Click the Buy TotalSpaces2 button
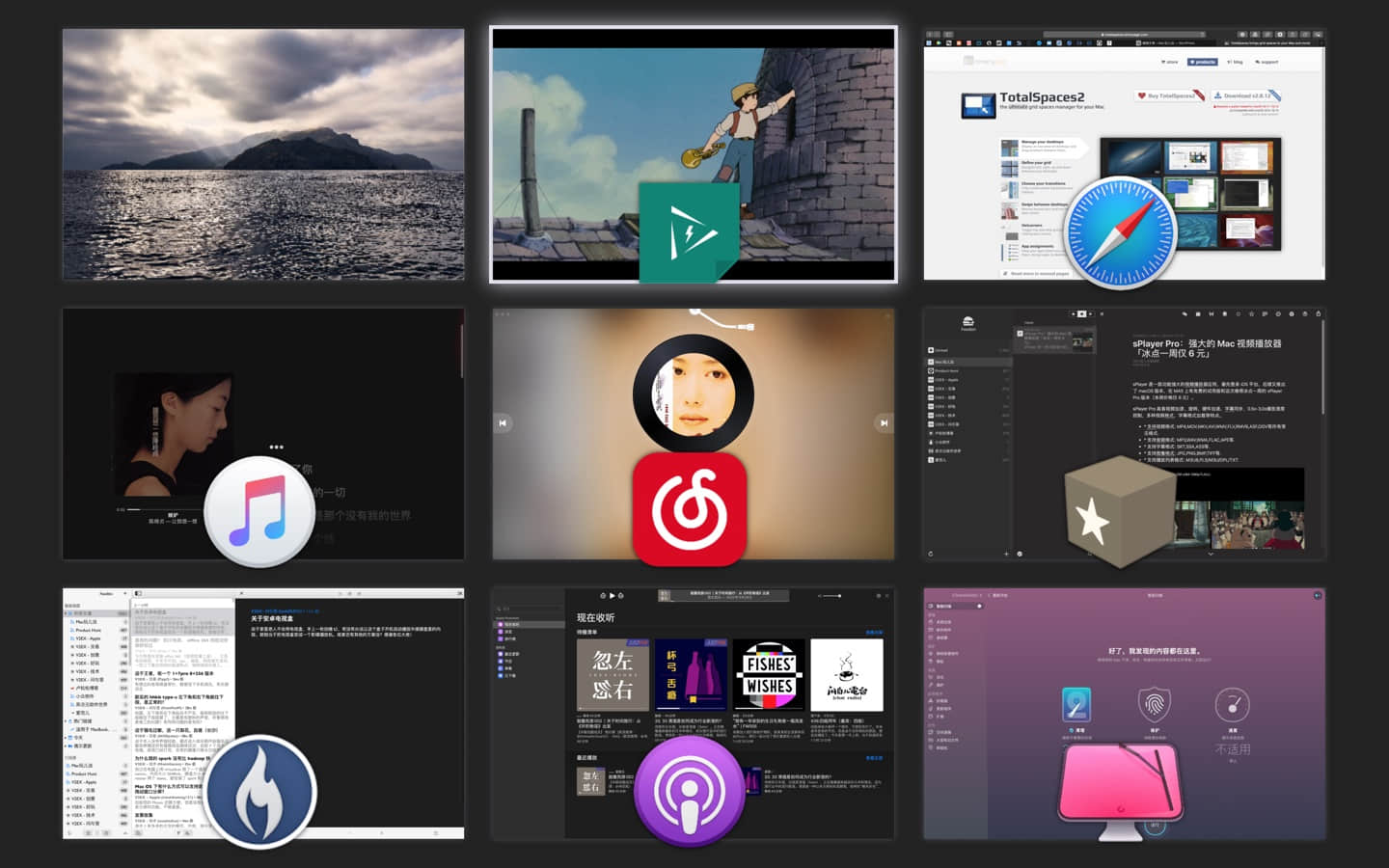This screenshot has width=1389, height=868. [x=1169, y=95]
